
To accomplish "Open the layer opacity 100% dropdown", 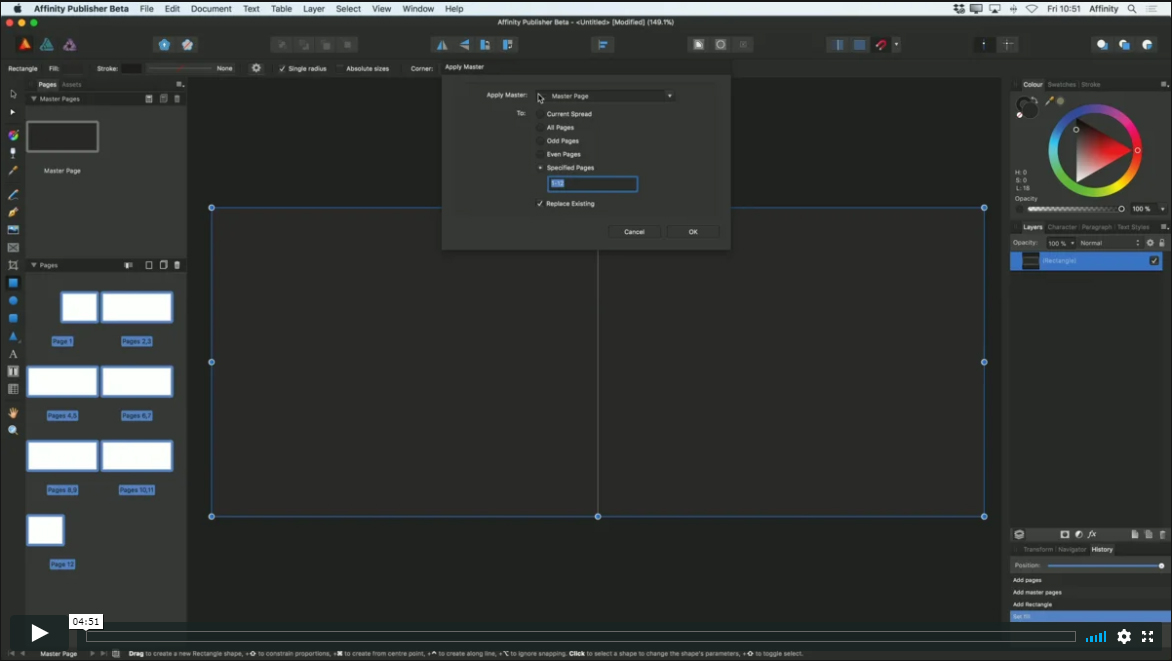I will pyautogui.click(x=1061, y=243).
